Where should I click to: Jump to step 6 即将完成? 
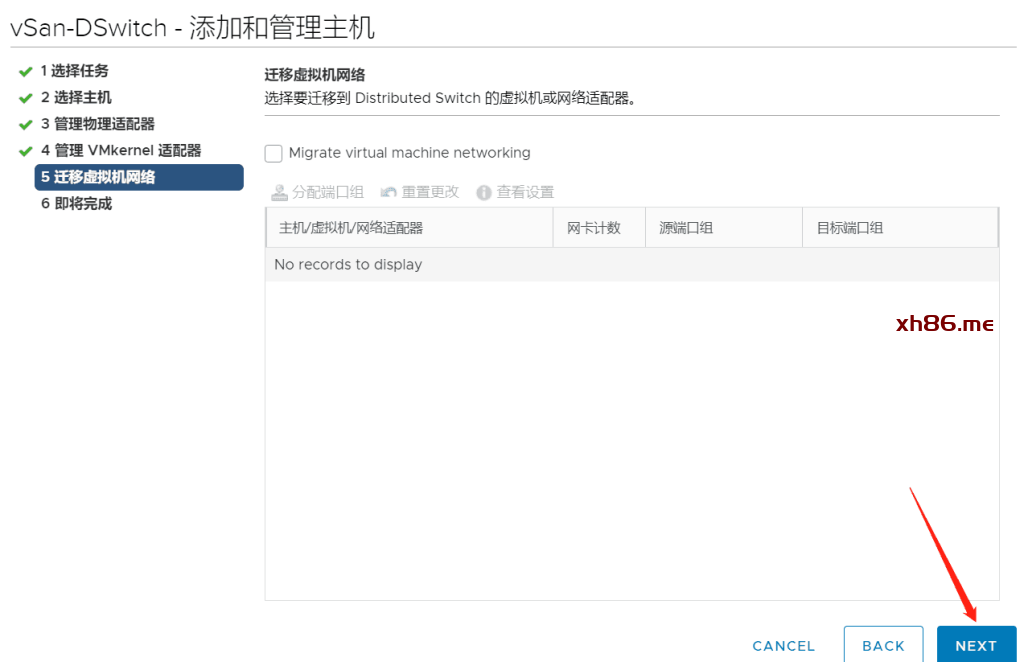pyautogui.click(x=77, y=204)
